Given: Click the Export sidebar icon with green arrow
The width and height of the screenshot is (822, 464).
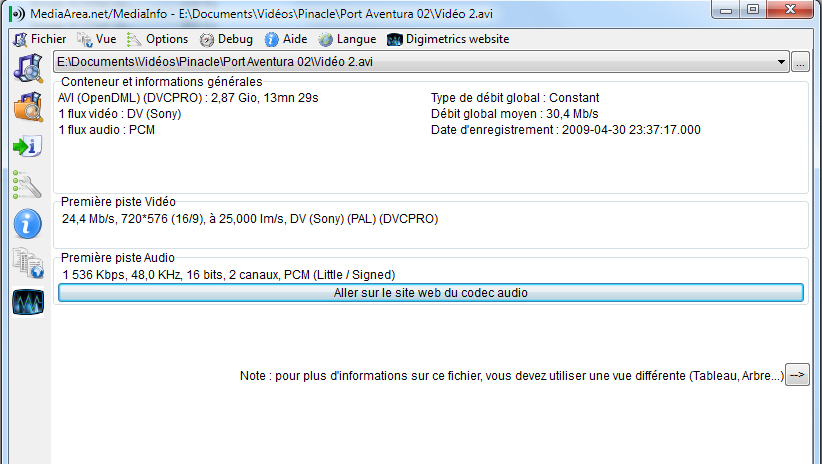Looking at the screenshot, I should [x=28, y=146].
